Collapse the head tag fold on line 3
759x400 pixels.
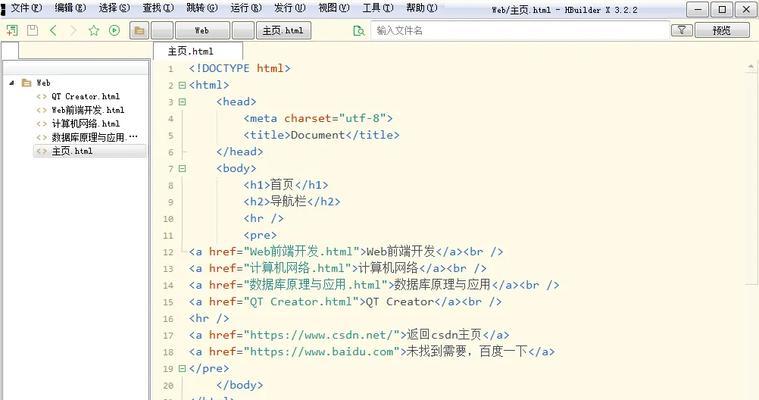click(x=182, y=102)
